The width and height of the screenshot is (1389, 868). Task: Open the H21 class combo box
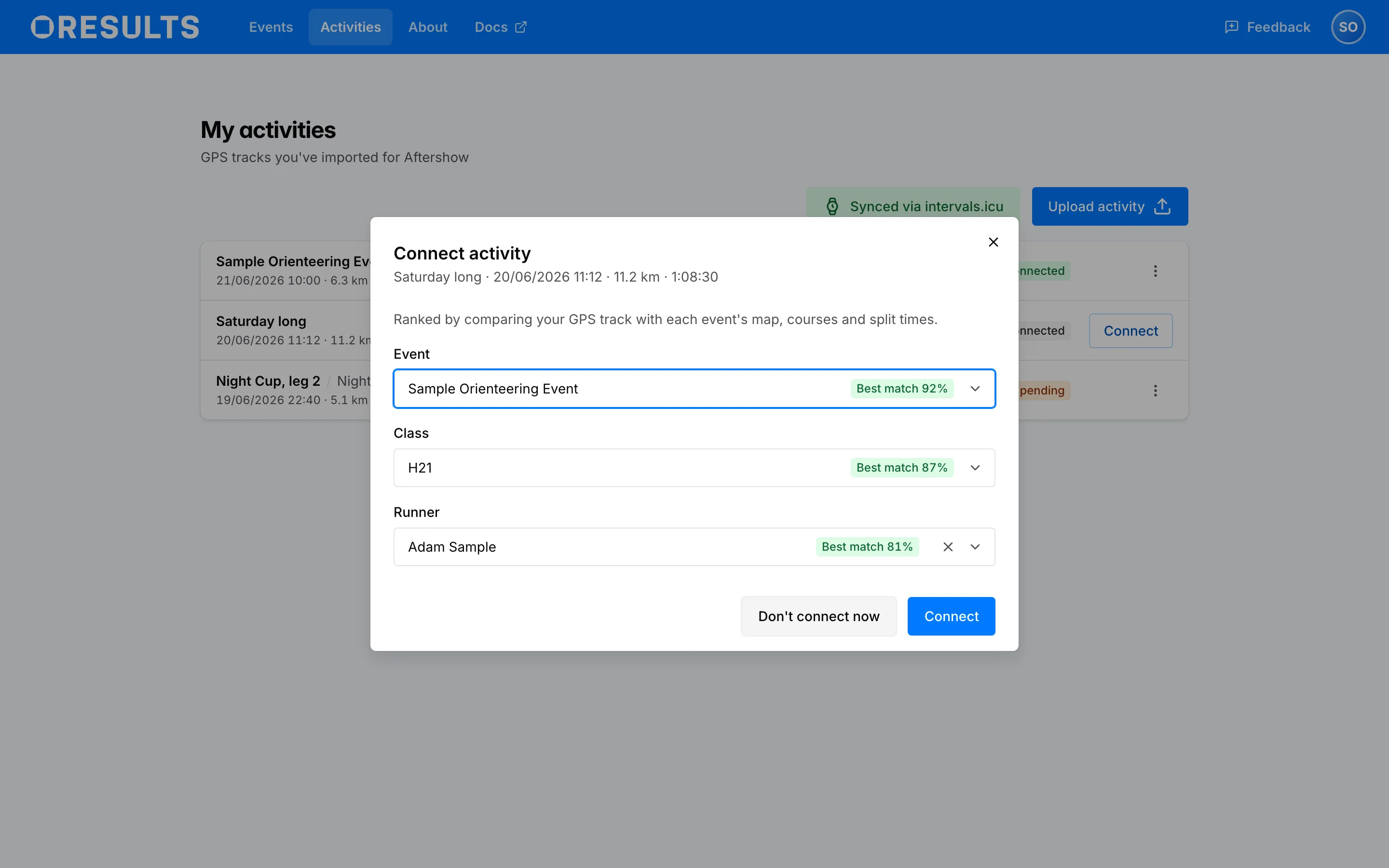pyautogui.click(x=694, y=468)
